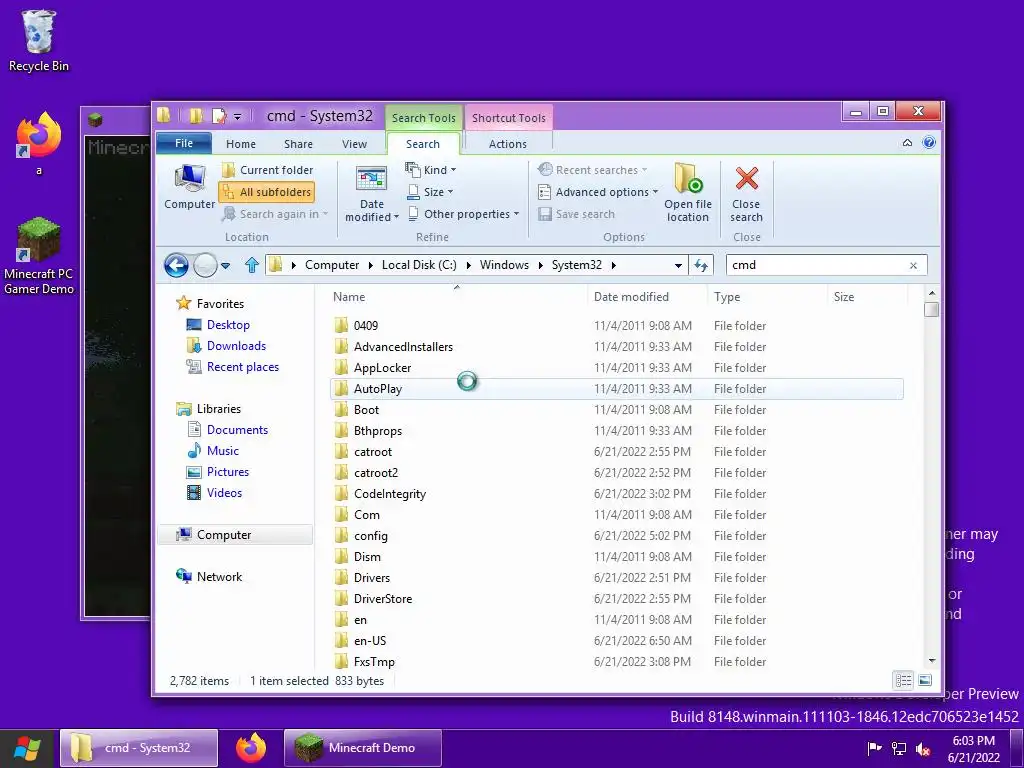The height and width of the screenshot is (768, 1024).
Task: Click the Search Tools contextual tab header
Action: pos(424,118)
